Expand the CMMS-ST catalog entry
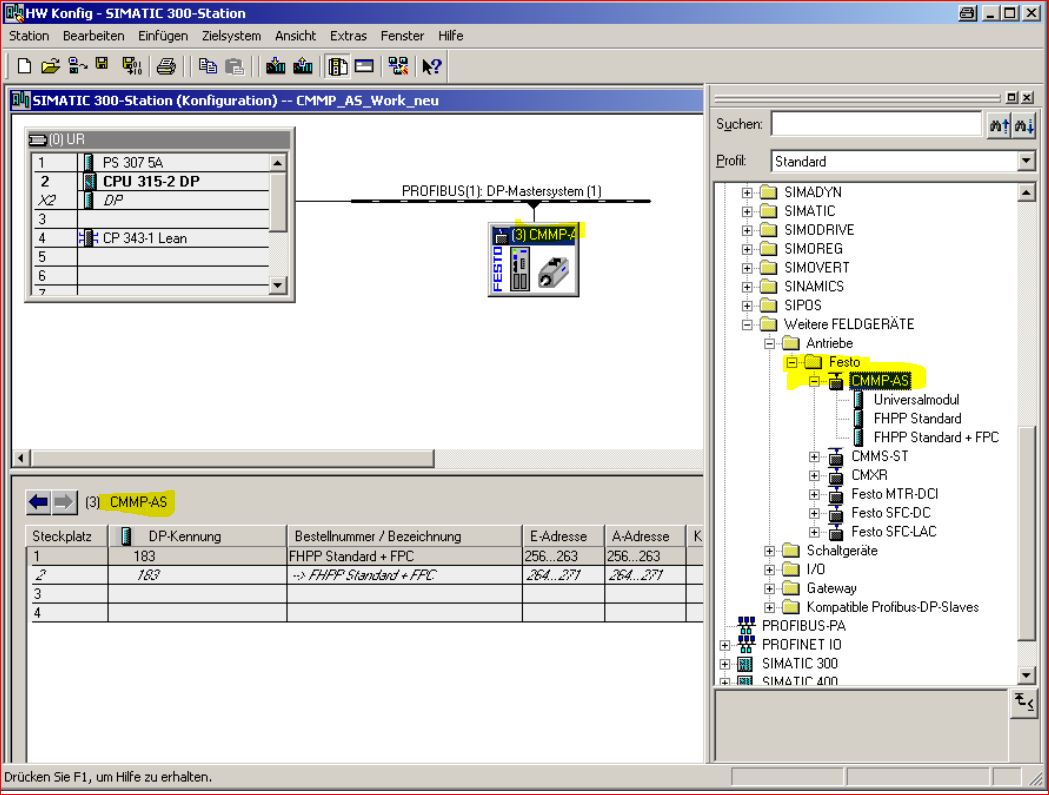Screen dimensions: 1049x795 [x=813, y=456]
